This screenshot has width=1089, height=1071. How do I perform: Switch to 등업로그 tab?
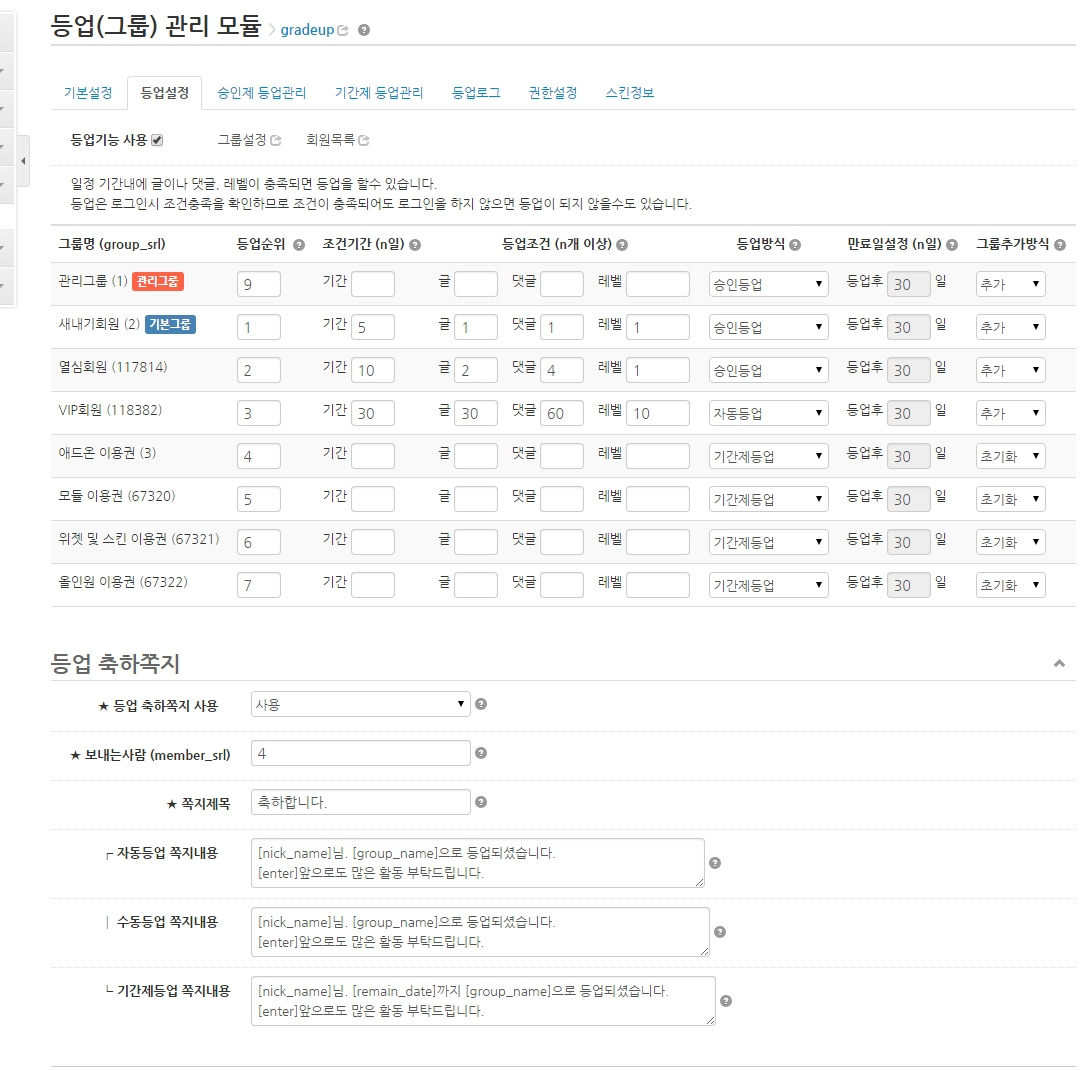476,93
